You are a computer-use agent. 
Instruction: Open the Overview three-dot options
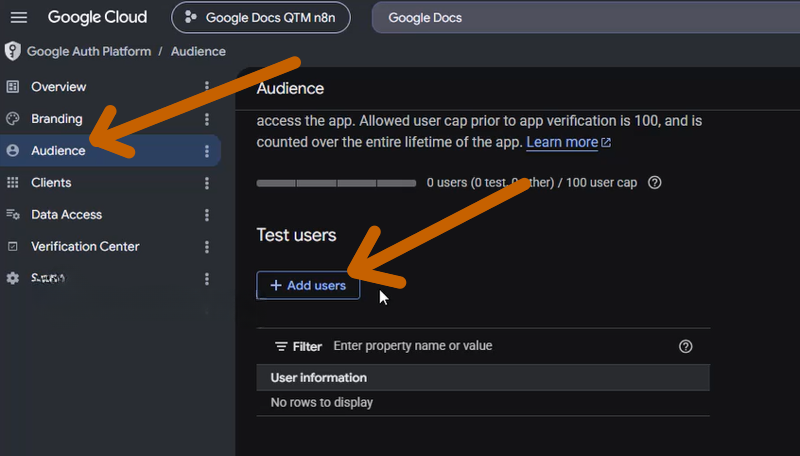tap(207, 87)
